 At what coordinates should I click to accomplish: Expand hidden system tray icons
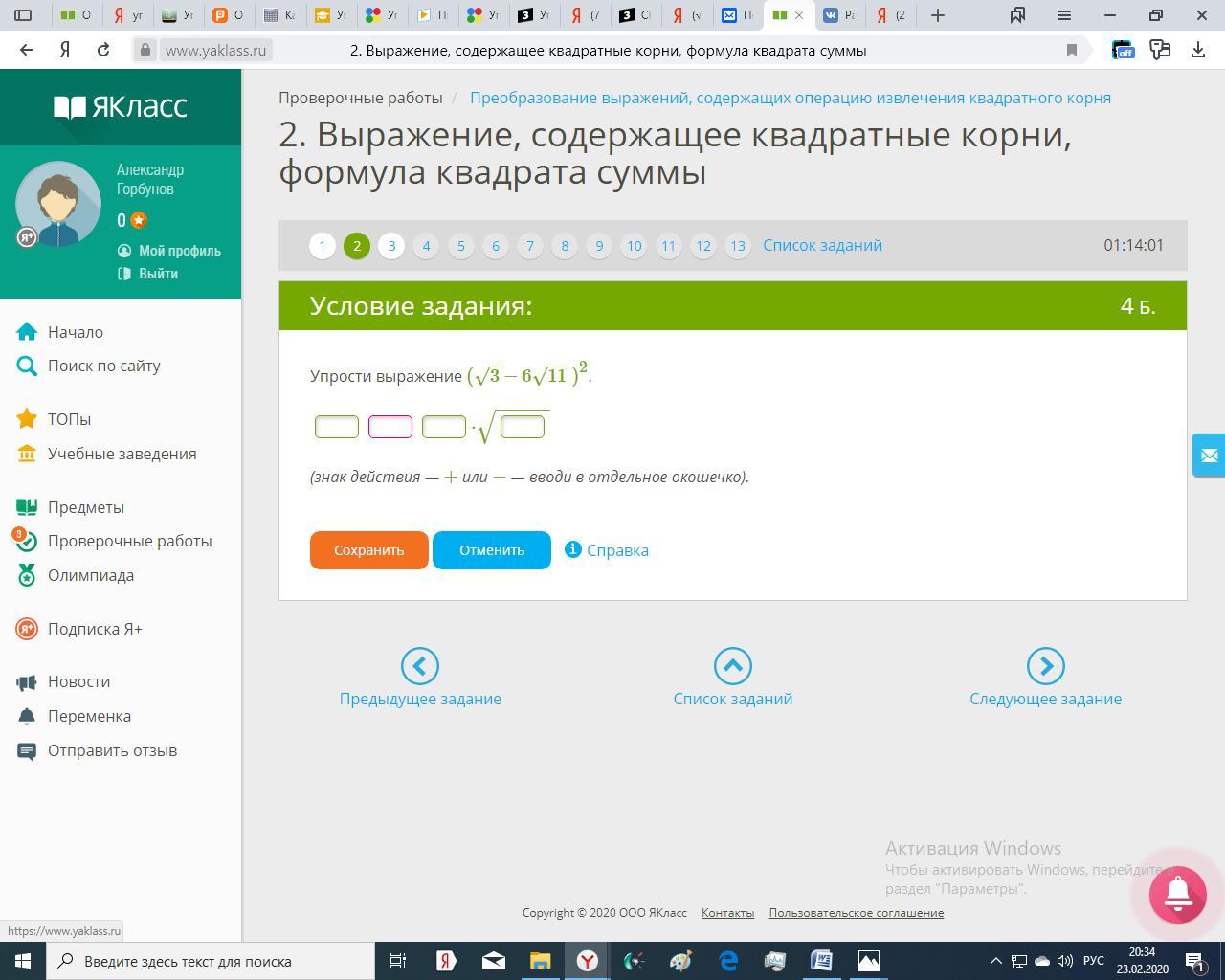pyautogui.click(x=995, y=961)
